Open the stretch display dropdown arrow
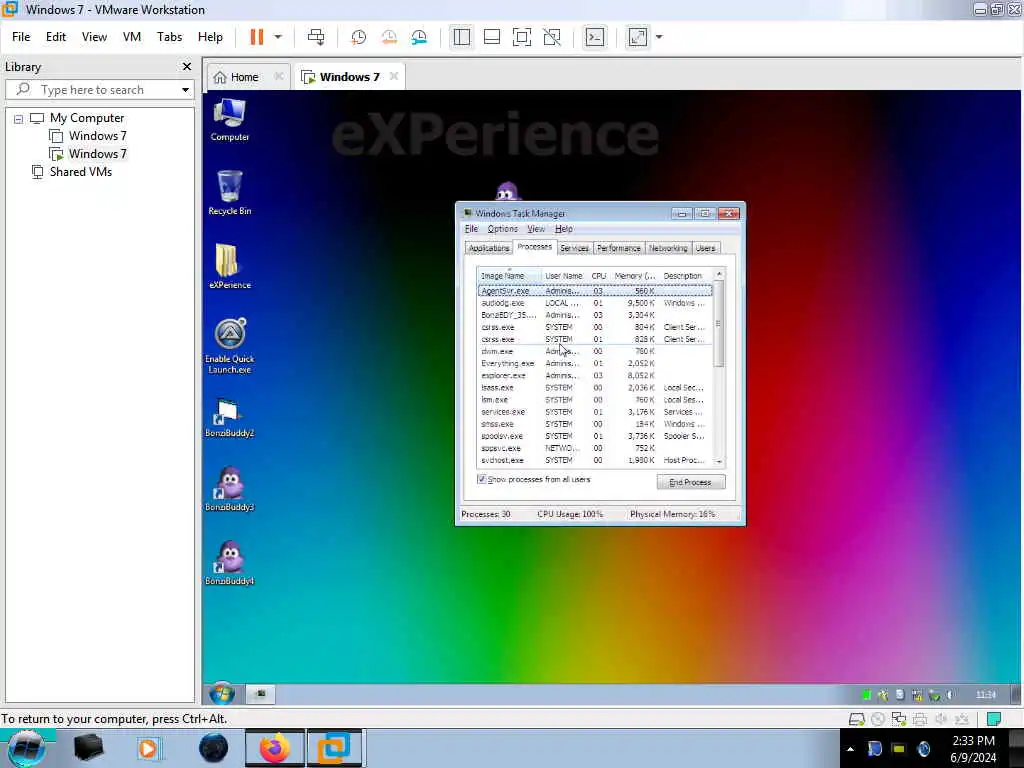1024x768 pixels. coord(659,37)
